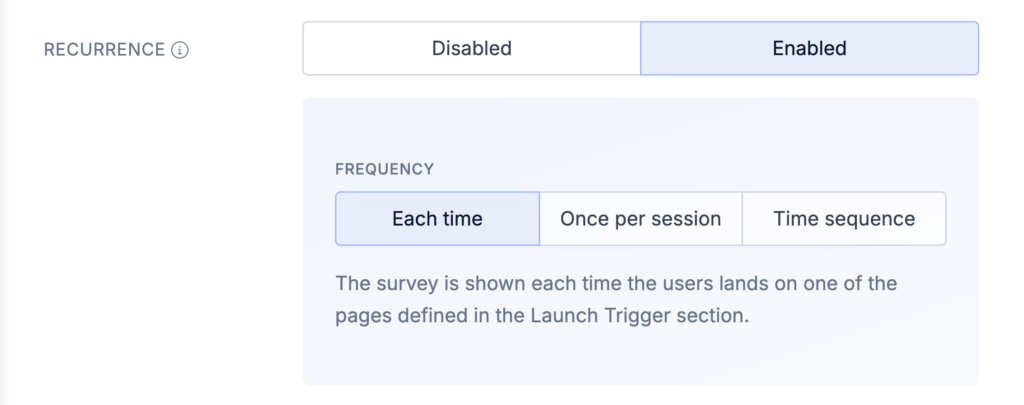The width and height of the screenshot is (1024, 405).
Task: Set frequency to Once per session
Action: click(640, 219)
